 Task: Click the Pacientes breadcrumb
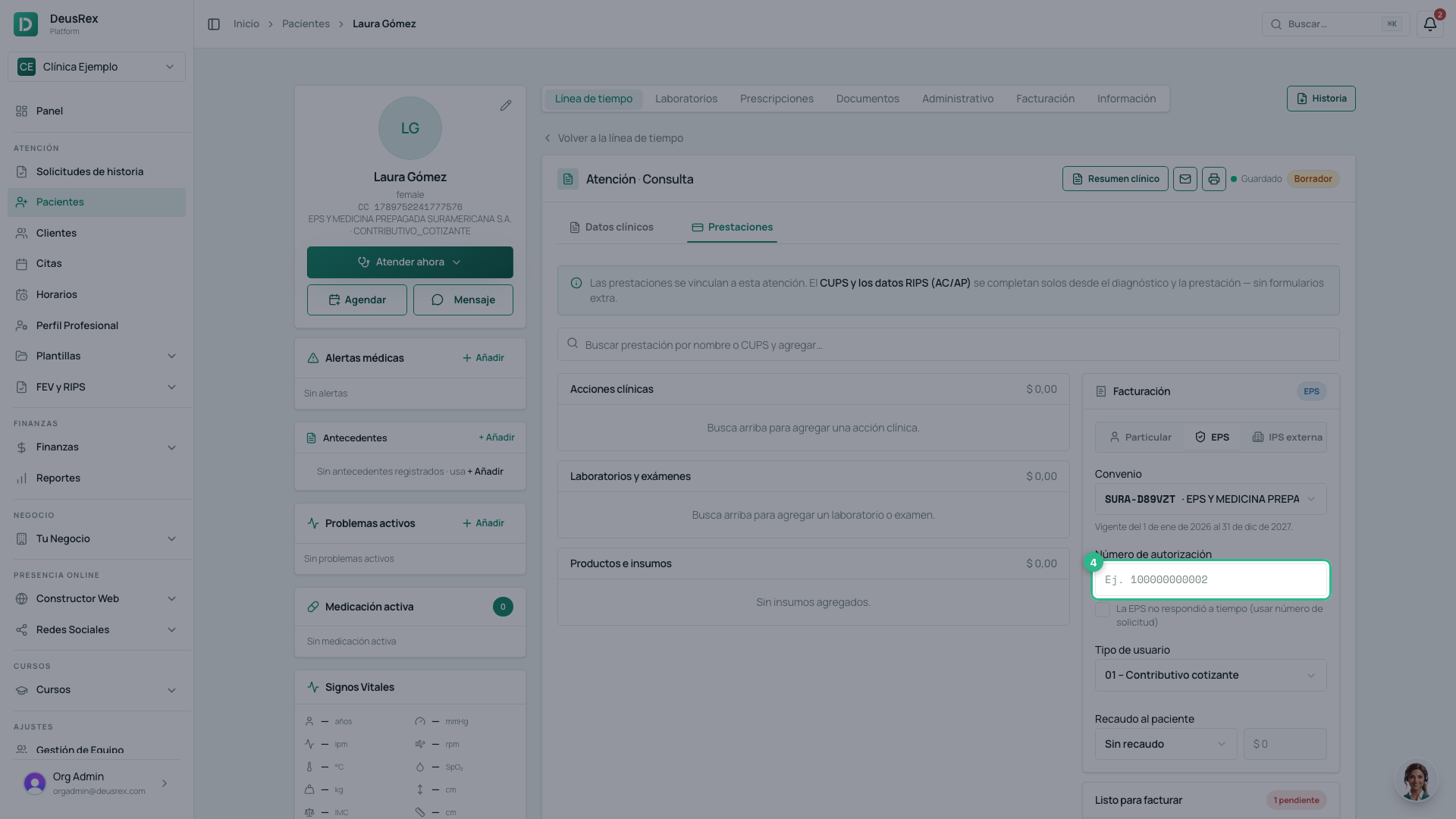coord(306,24)
